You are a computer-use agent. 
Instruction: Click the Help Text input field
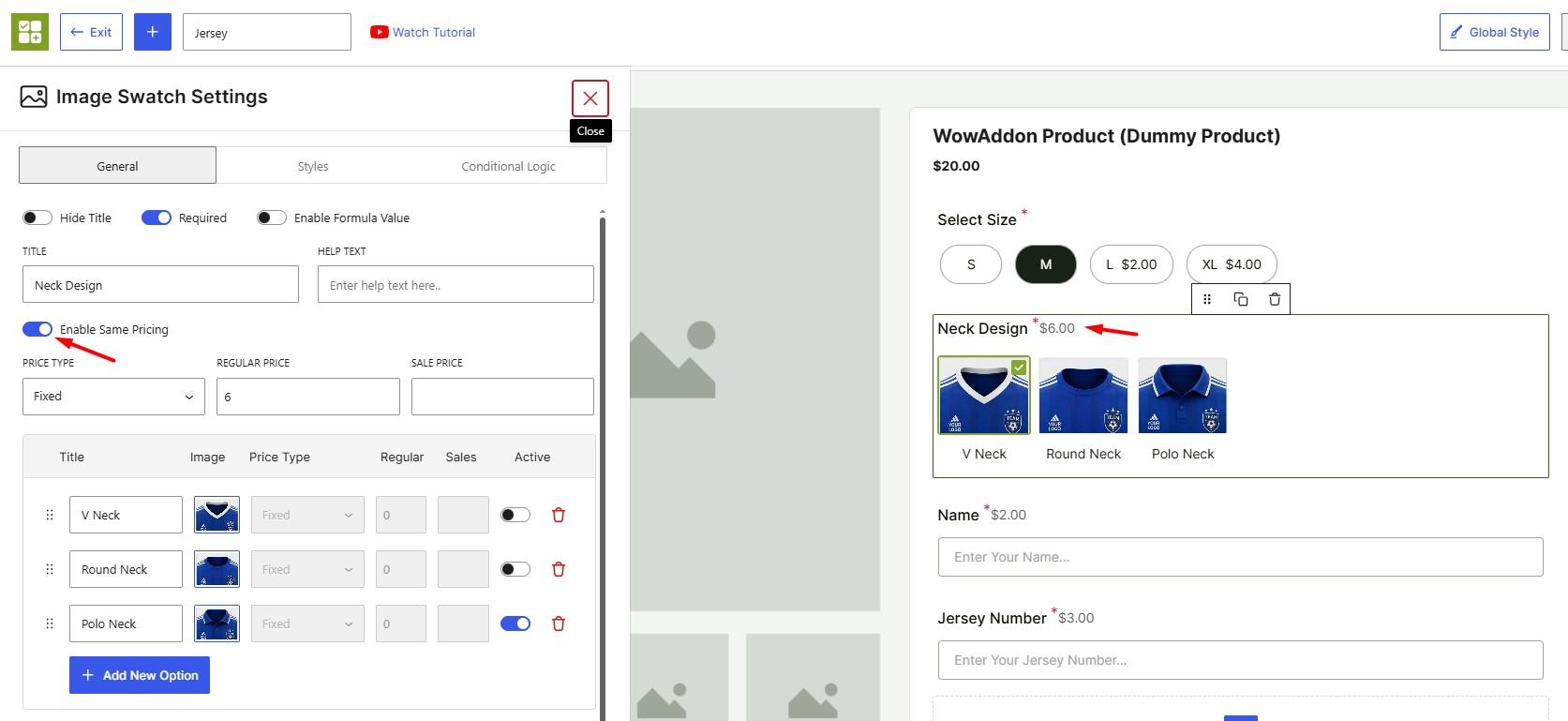pyautogui.click(x=455, y=284)
